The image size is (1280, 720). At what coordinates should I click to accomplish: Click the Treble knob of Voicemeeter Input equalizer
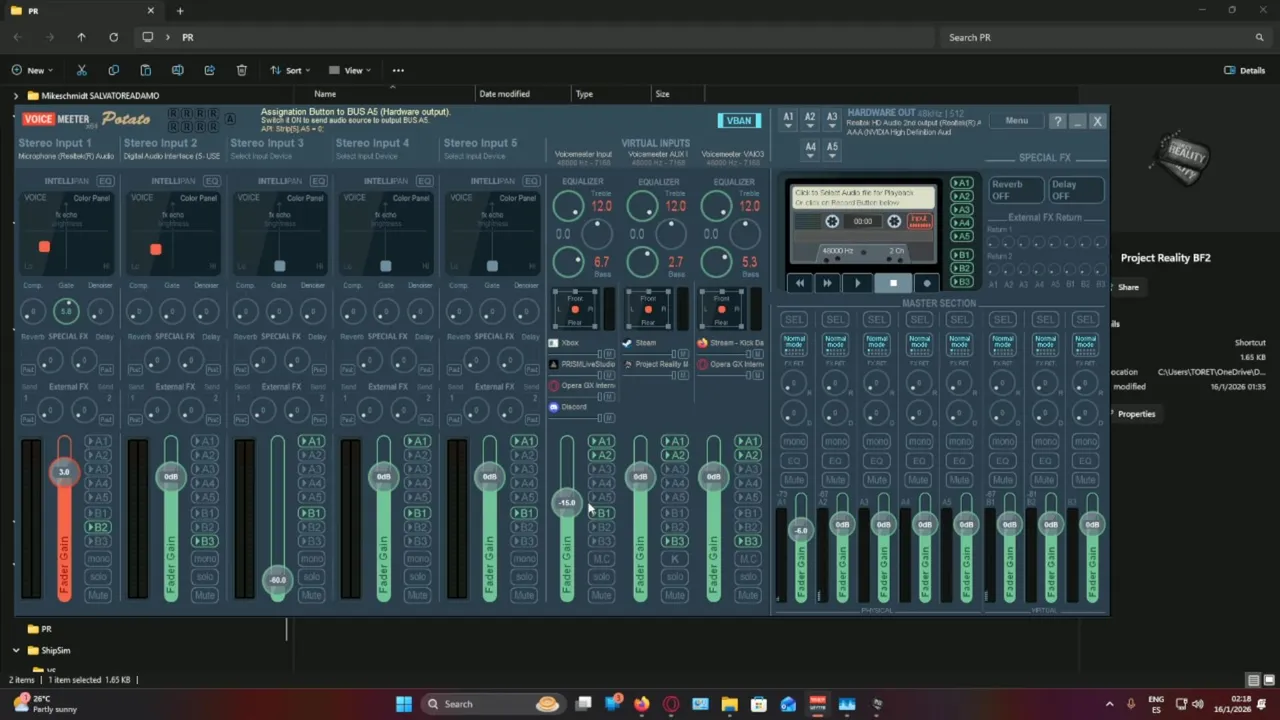[568, 207]
